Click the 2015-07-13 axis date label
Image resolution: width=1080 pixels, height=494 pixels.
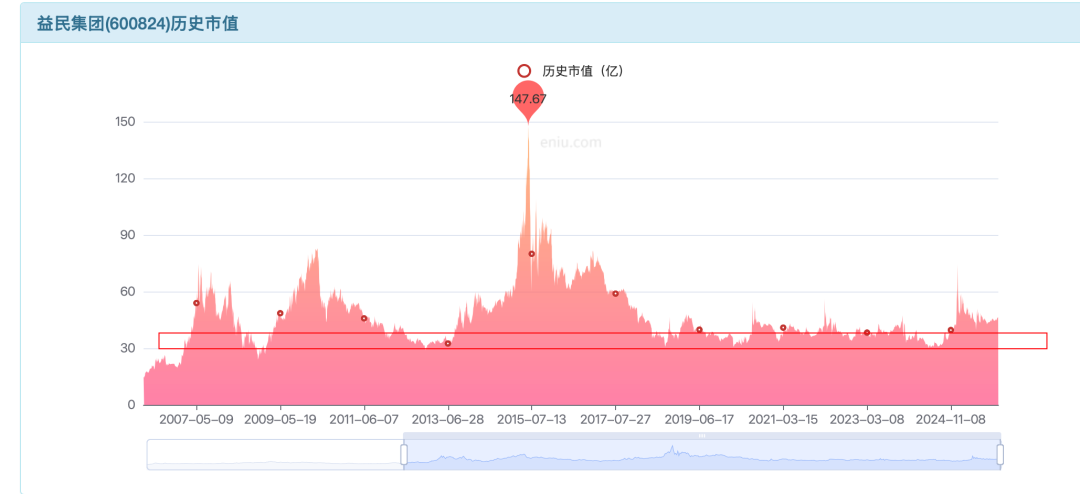tap(532, 420)
